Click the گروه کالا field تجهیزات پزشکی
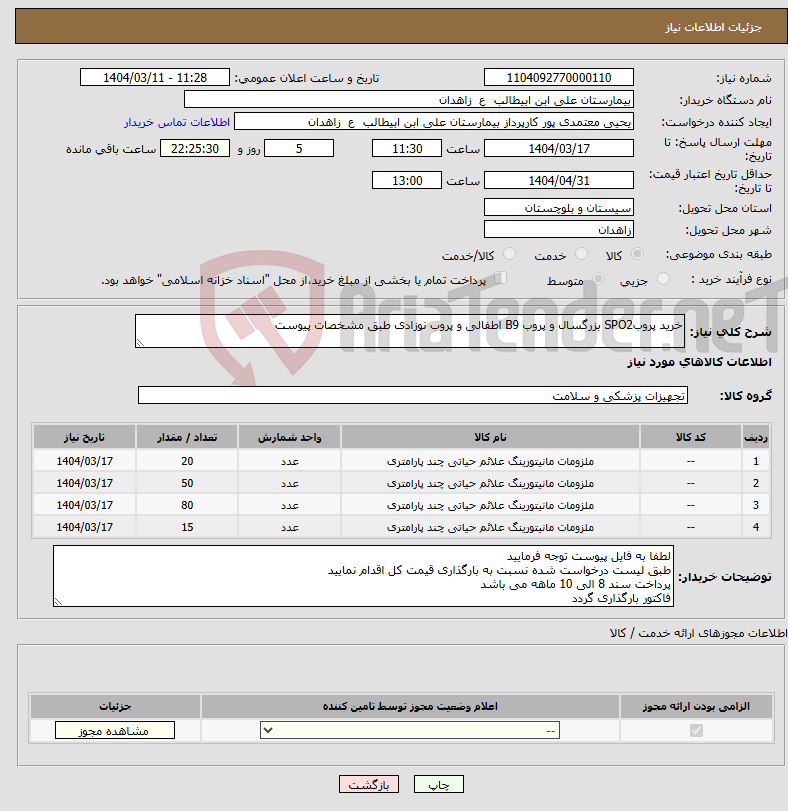 pos(413,395)
